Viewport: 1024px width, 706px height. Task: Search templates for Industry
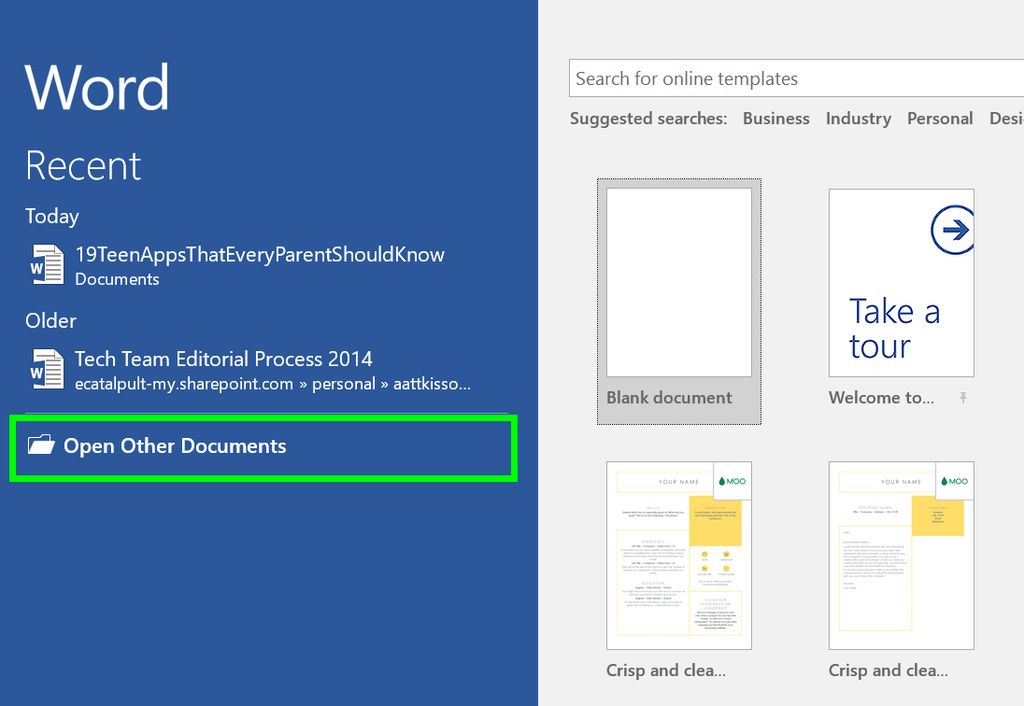point(858,118)
